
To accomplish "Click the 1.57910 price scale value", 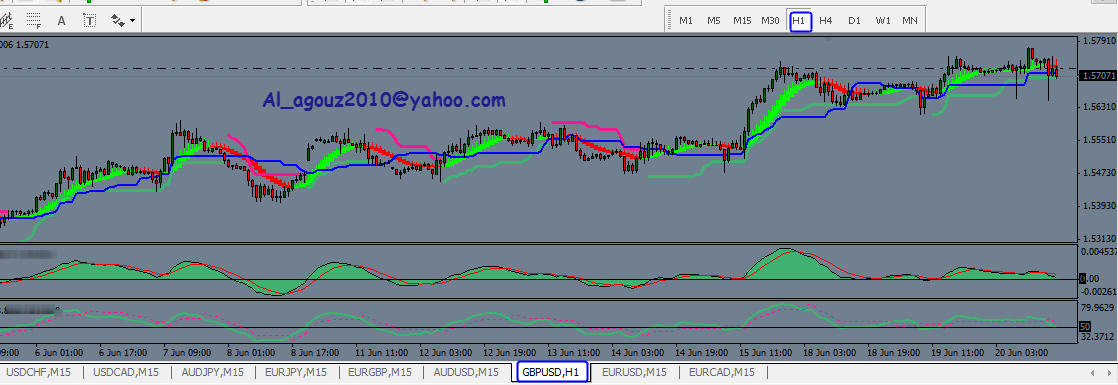I will pyautogui.click(x=1099, y=41).
